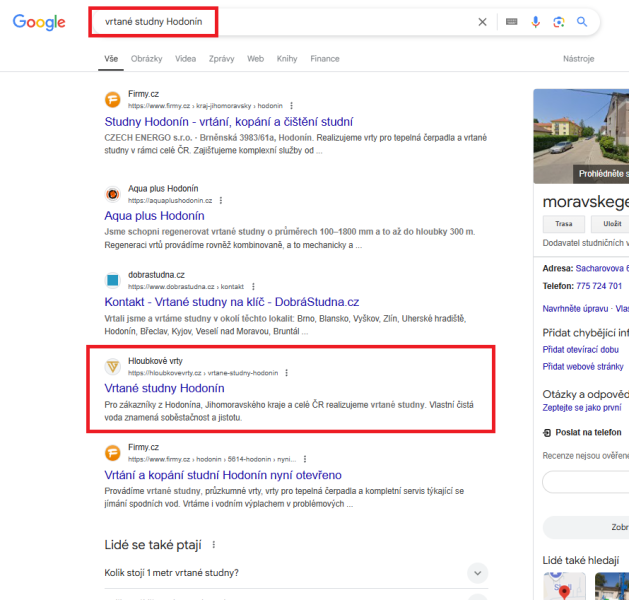The image size is (629, 600).
Task: Switch to the Web tab
Action: click(256, 59)
